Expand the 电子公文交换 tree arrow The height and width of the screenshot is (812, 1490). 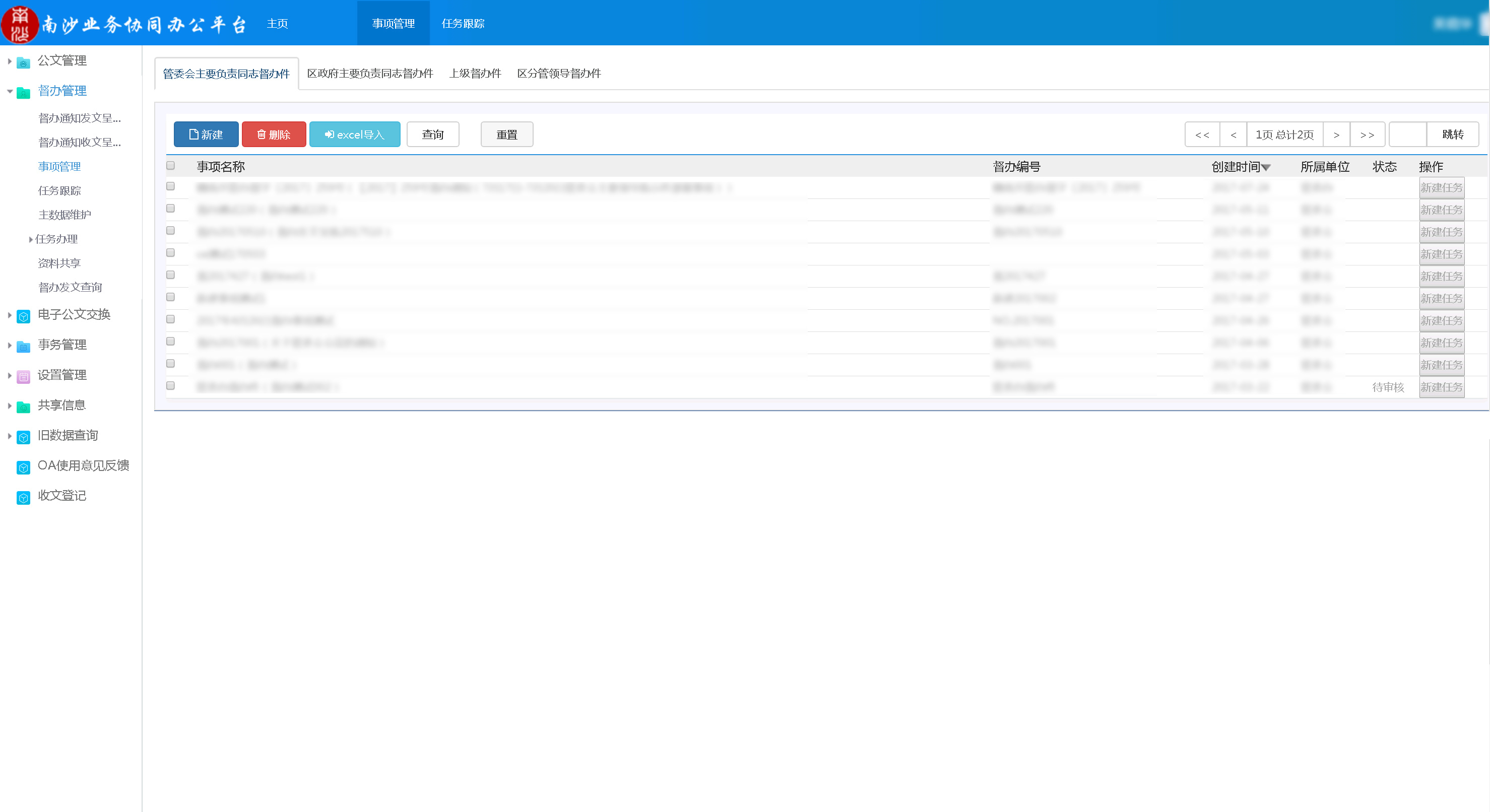(9, 315)
